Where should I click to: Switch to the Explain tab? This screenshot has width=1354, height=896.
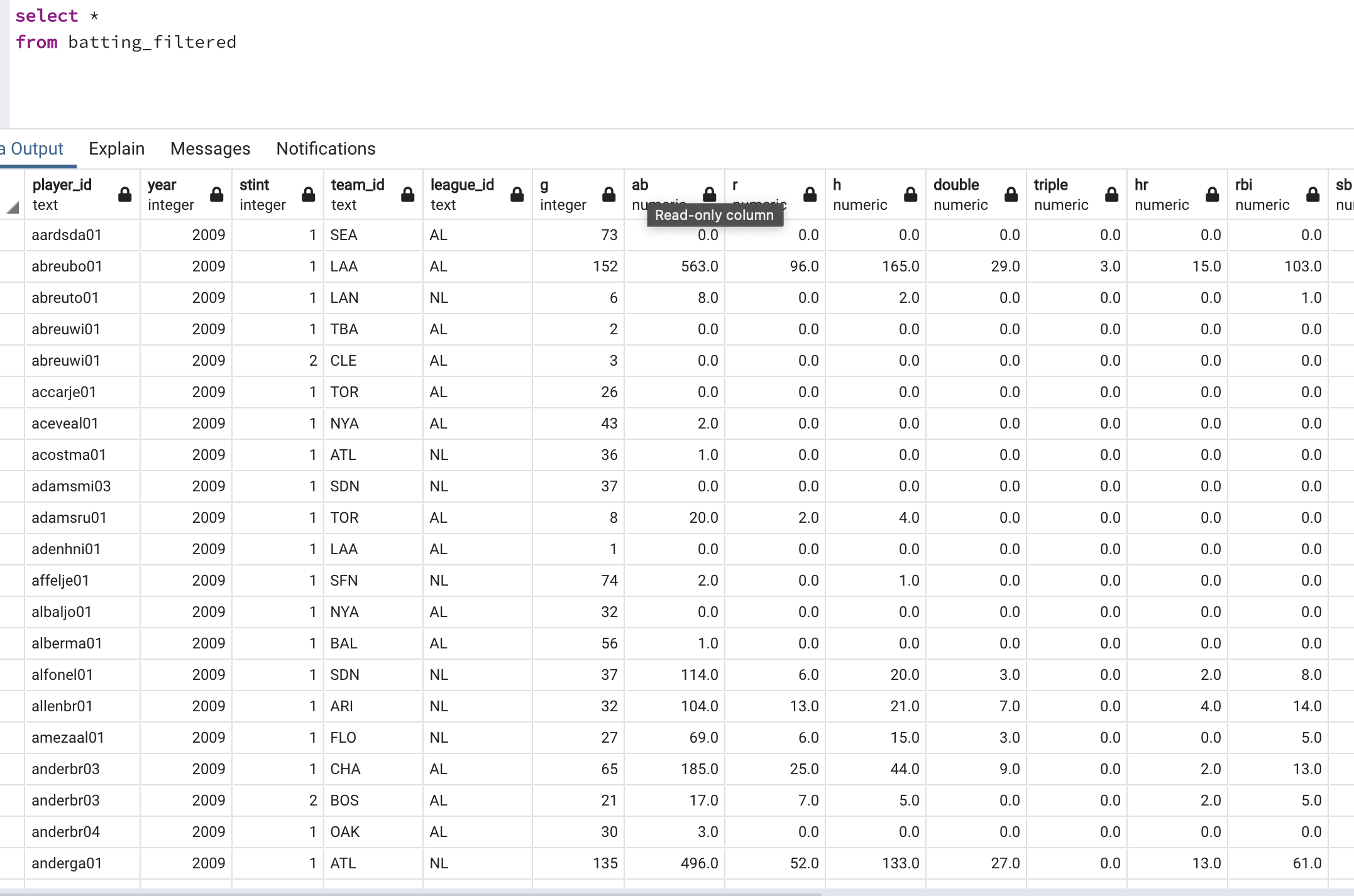tap(116, 148)
